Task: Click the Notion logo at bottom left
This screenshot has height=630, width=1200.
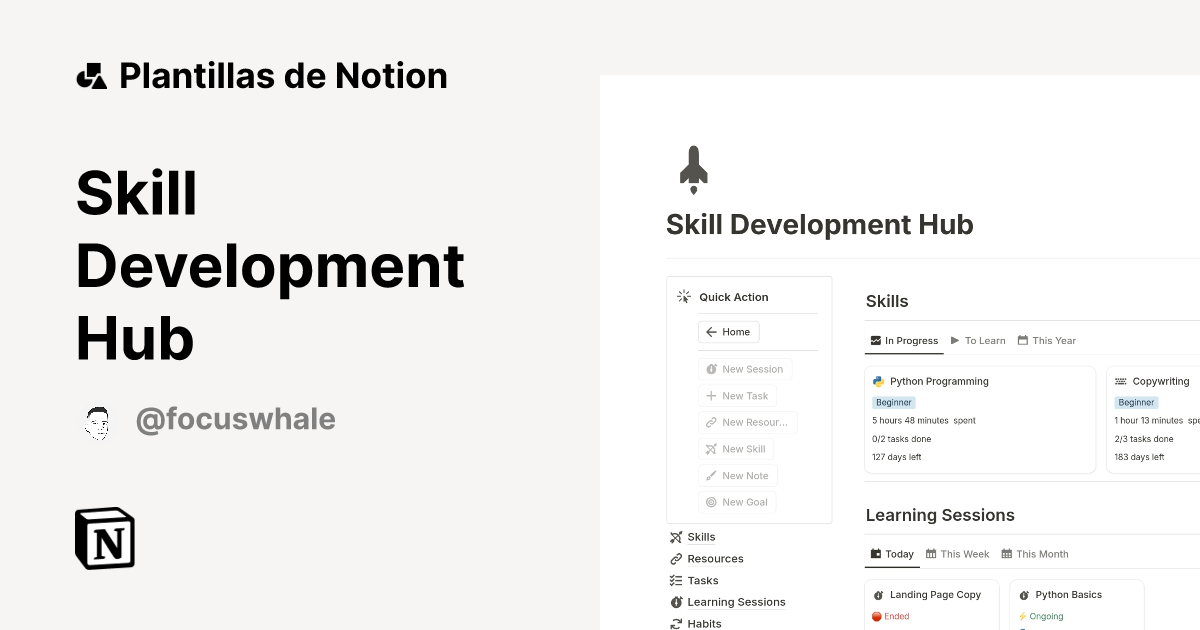Action: (103, 538)
